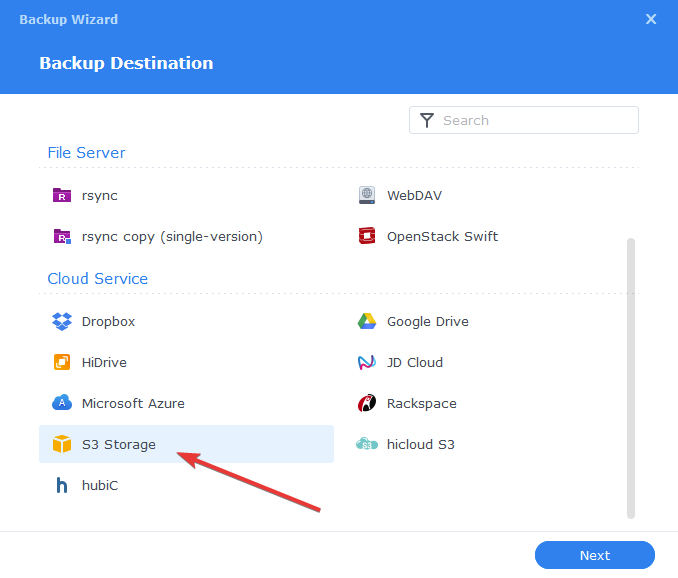Choose hicloud S3 label
Image resolution: width=678 pixels, height=578 pixels.
(x=421, y=444)
